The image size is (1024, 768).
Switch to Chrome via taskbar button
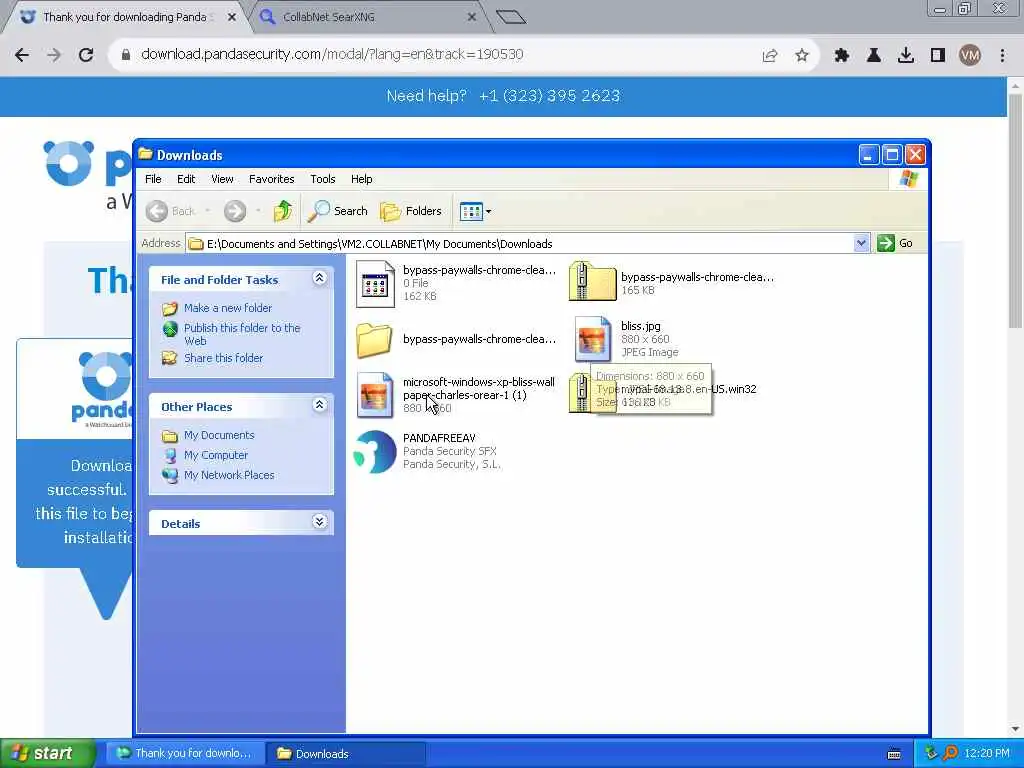coord(185,754)
